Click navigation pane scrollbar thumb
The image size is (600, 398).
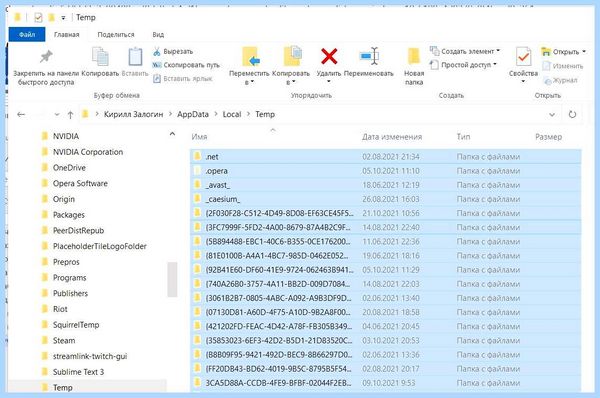pos(172,279)
